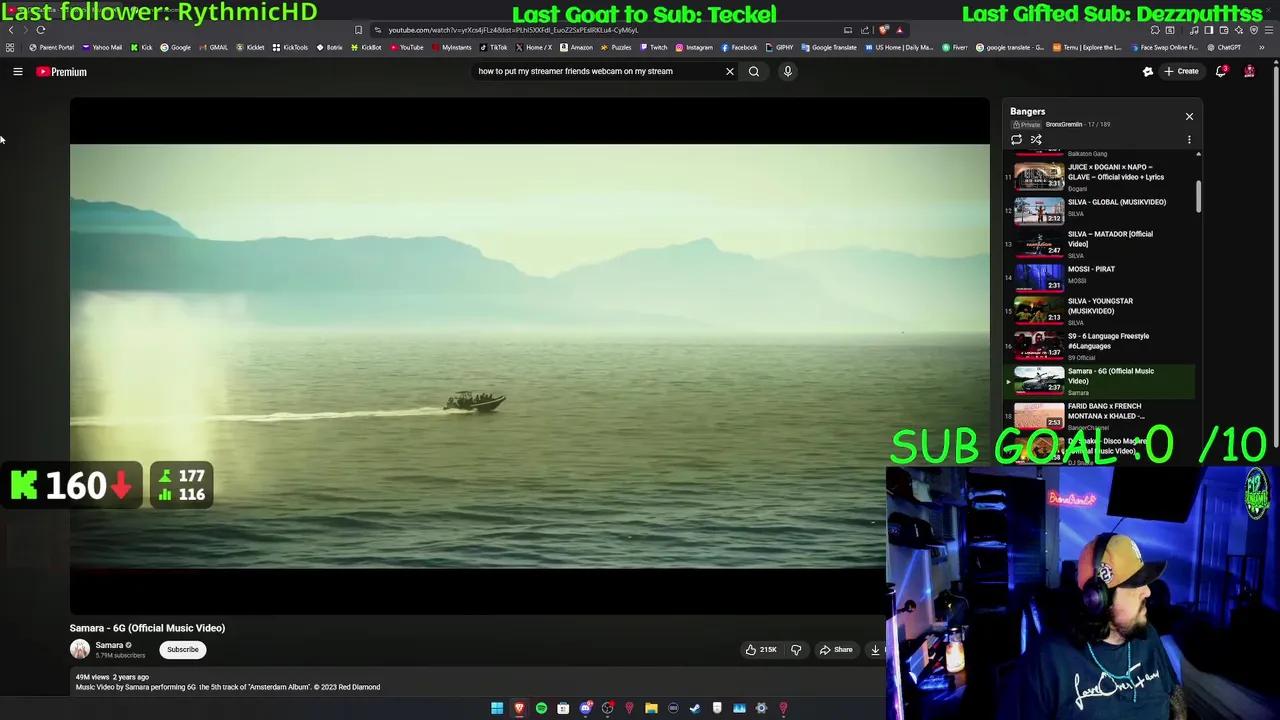This screenshot has width=1280, height=720.
Task: Open the YouTube hamburger guide menu
Action: (17, 71)
